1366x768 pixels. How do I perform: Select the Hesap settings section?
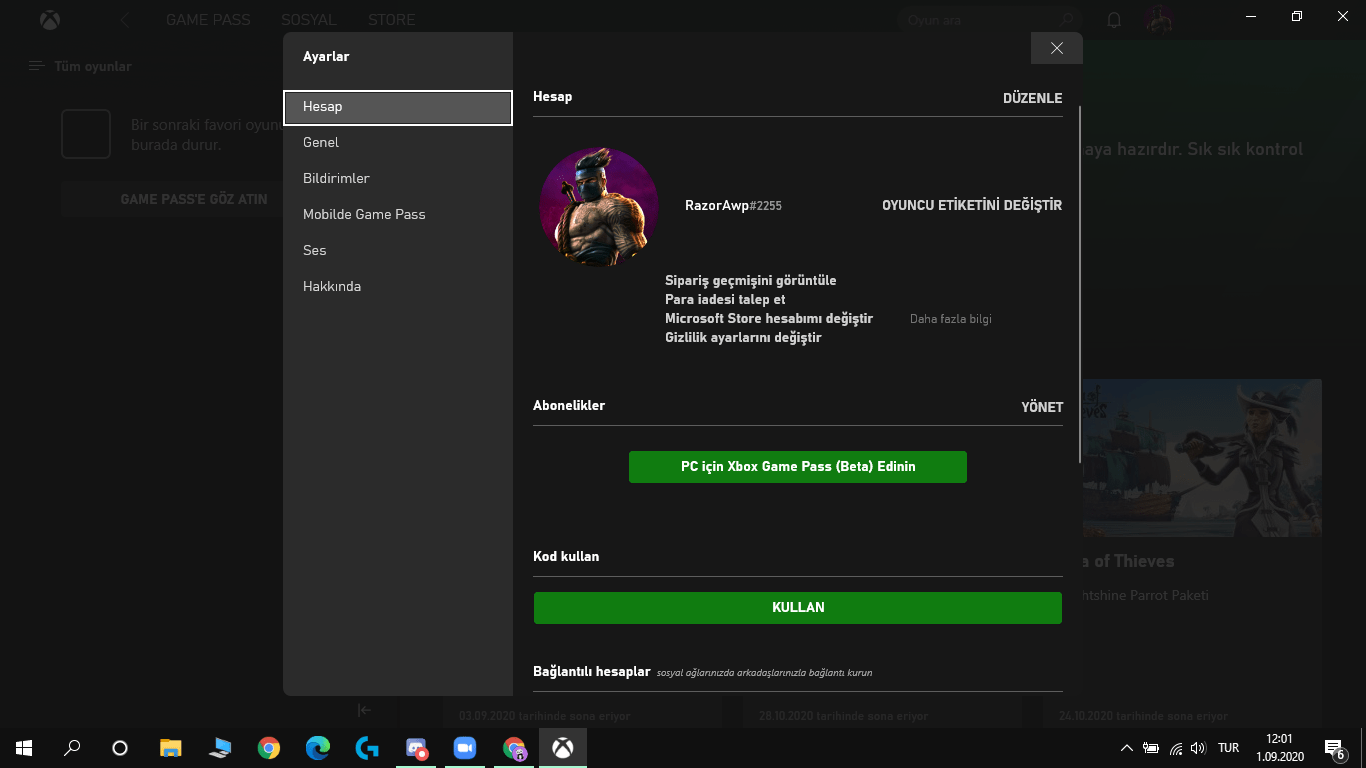point(398,107)
